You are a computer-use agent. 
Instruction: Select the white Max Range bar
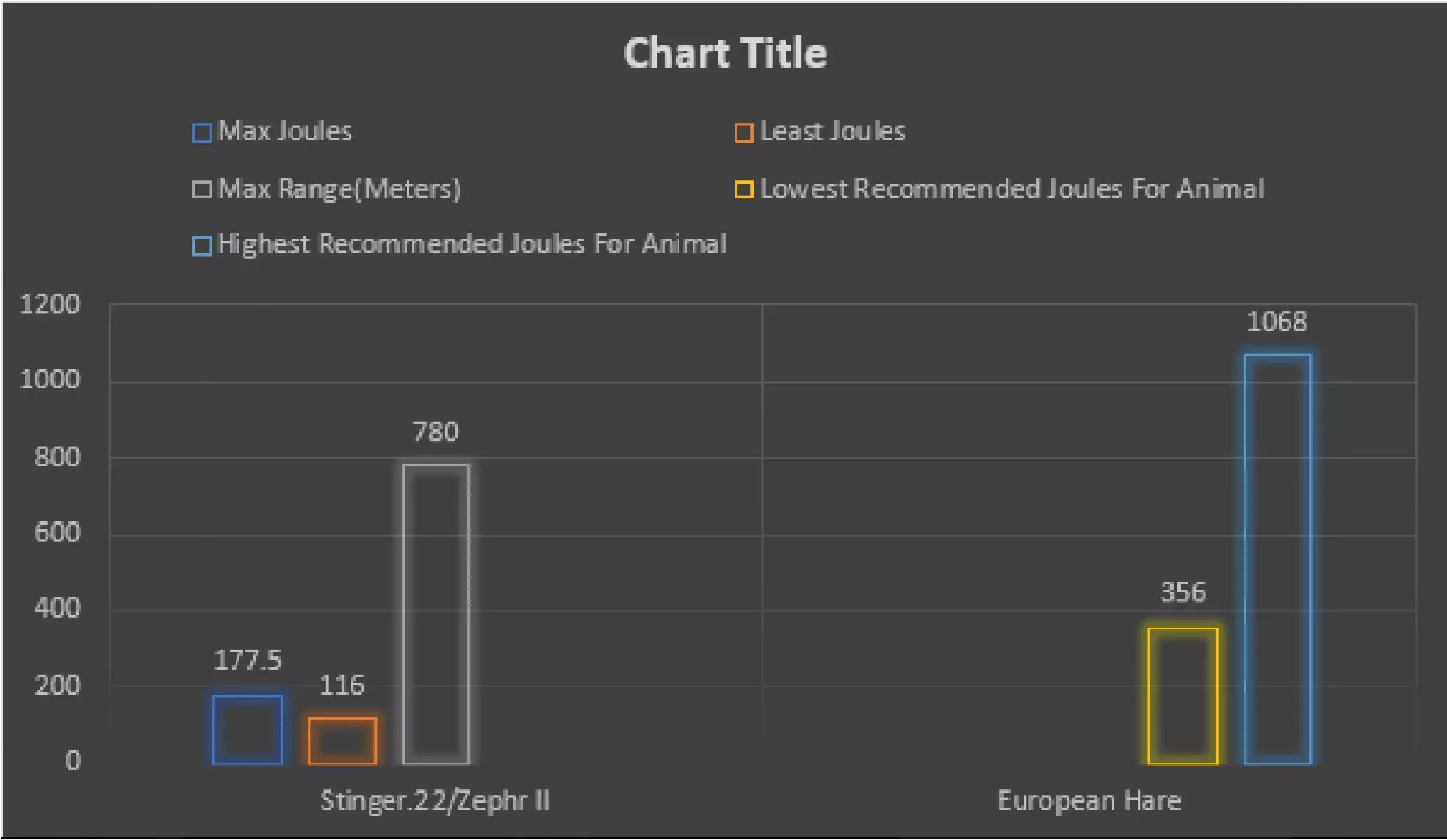click(x=436, y=614)
